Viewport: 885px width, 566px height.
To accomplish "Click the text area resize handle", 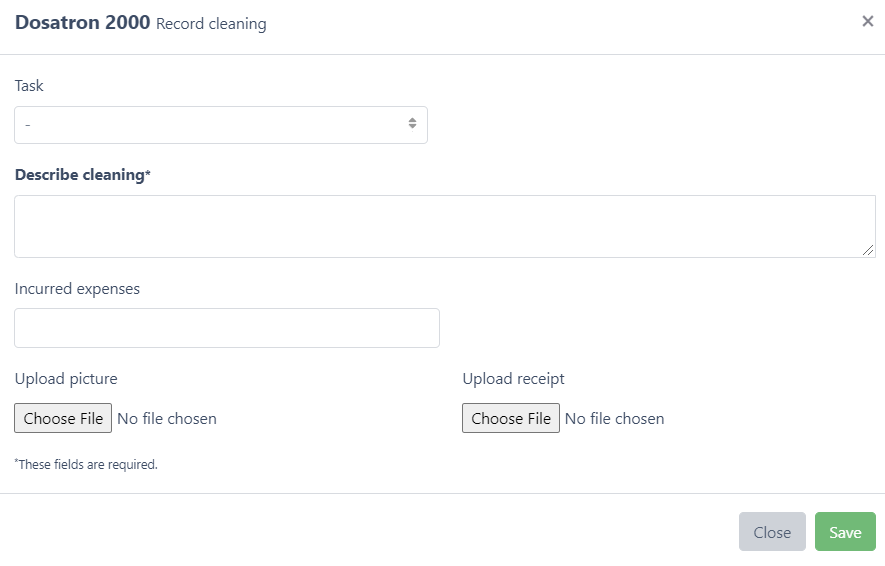I will pyautogui.click(x=868, y=250).
